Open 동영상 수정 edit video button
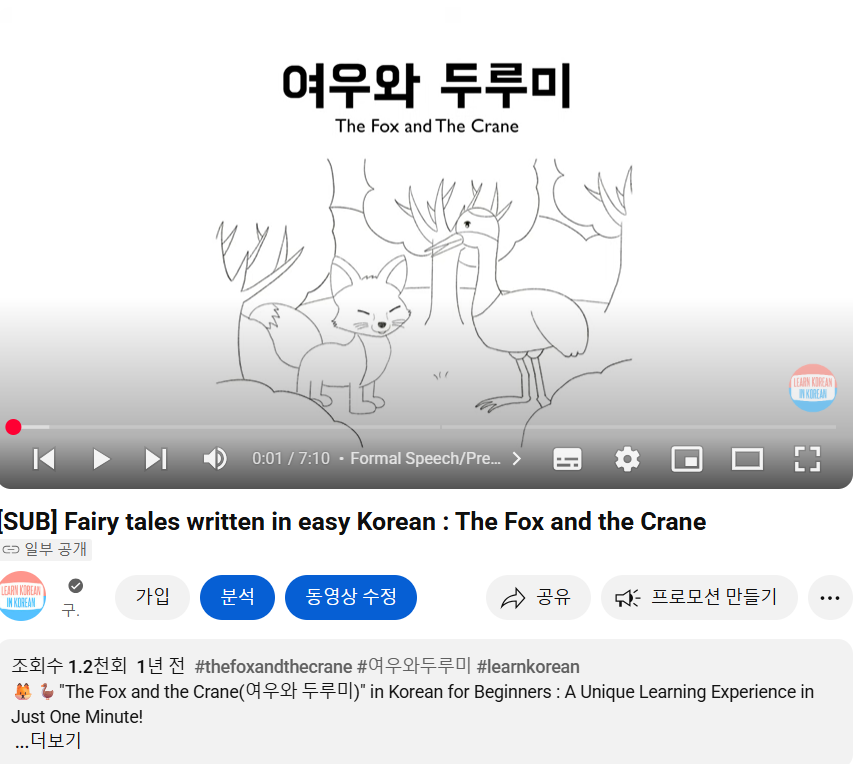 click(351, 597)
